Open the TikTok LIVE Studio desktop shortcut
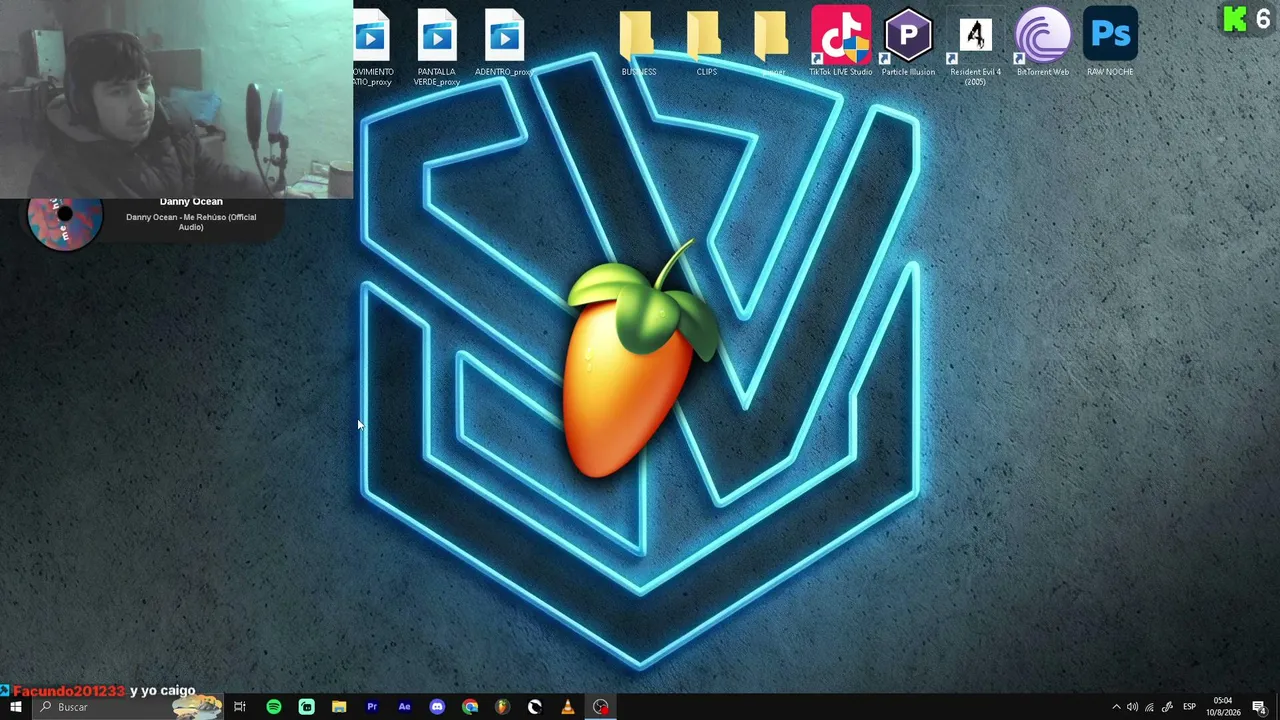 [x=840, y=41]
